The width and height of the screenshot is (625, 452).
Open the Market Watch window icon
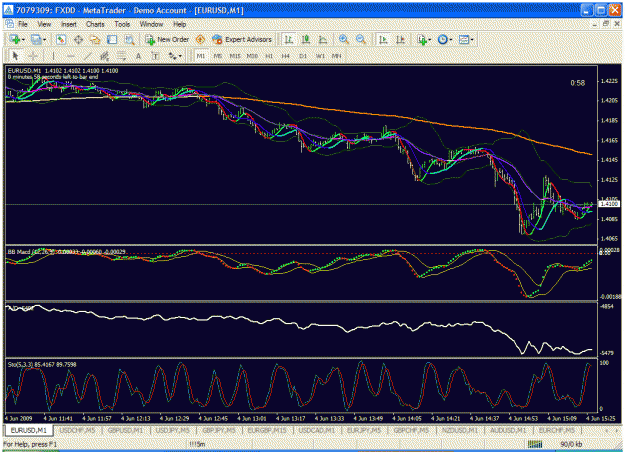click(61, 39)
